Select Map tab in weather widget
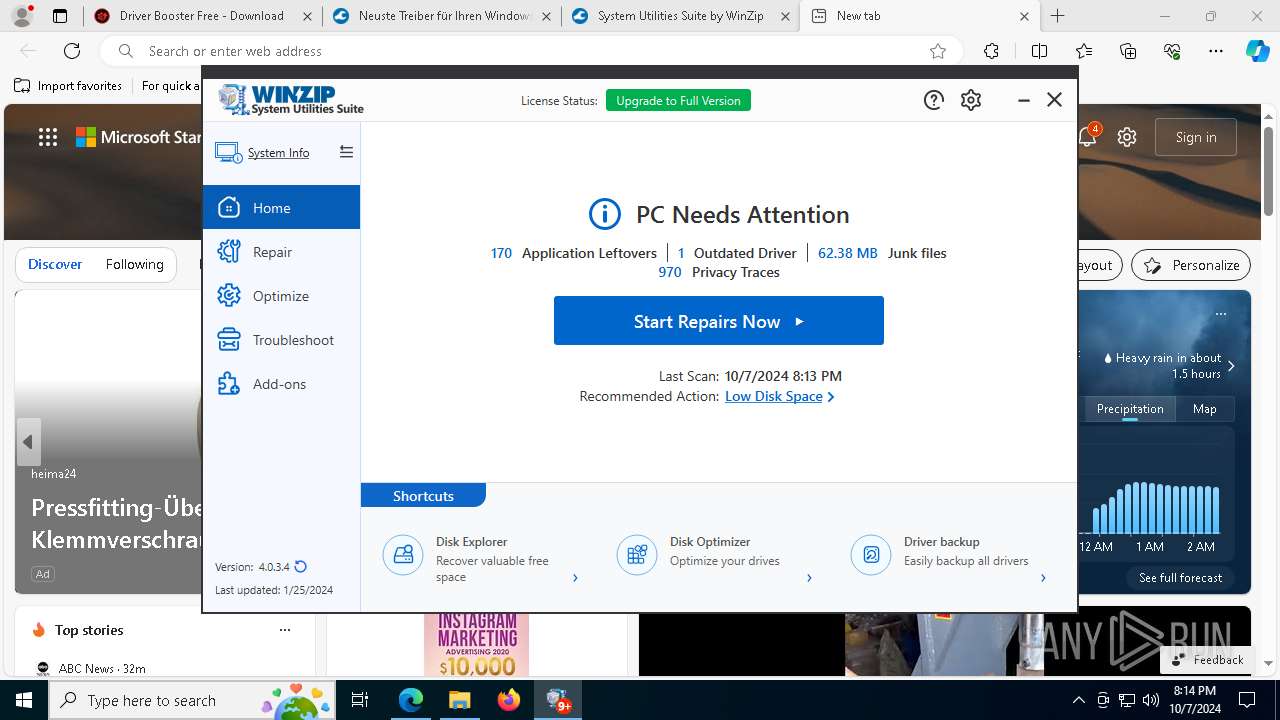This screenshot has width=1280, height=720. [1204, 409]
